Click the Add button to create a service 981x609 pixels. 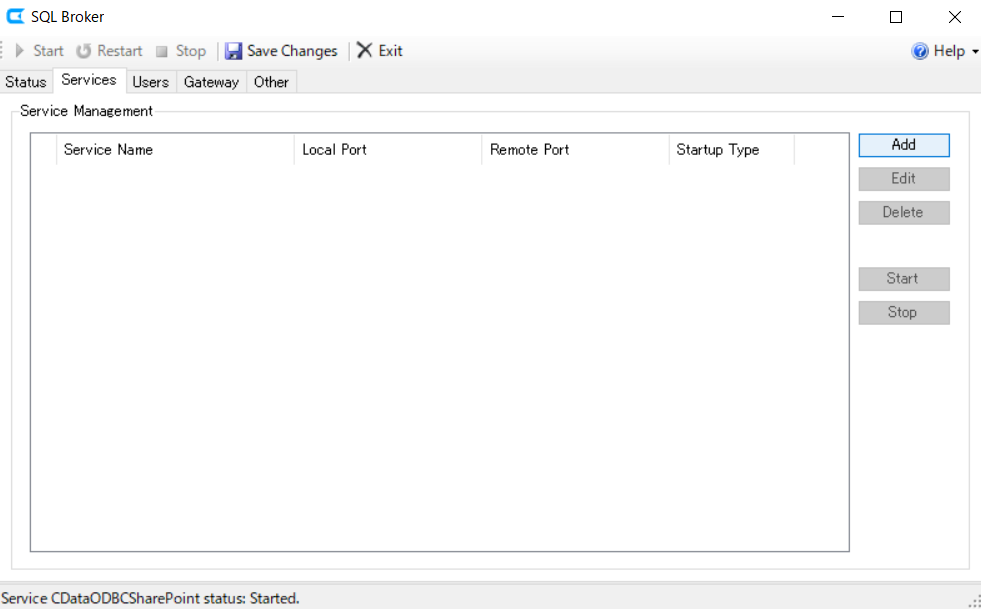click(903, 144)
